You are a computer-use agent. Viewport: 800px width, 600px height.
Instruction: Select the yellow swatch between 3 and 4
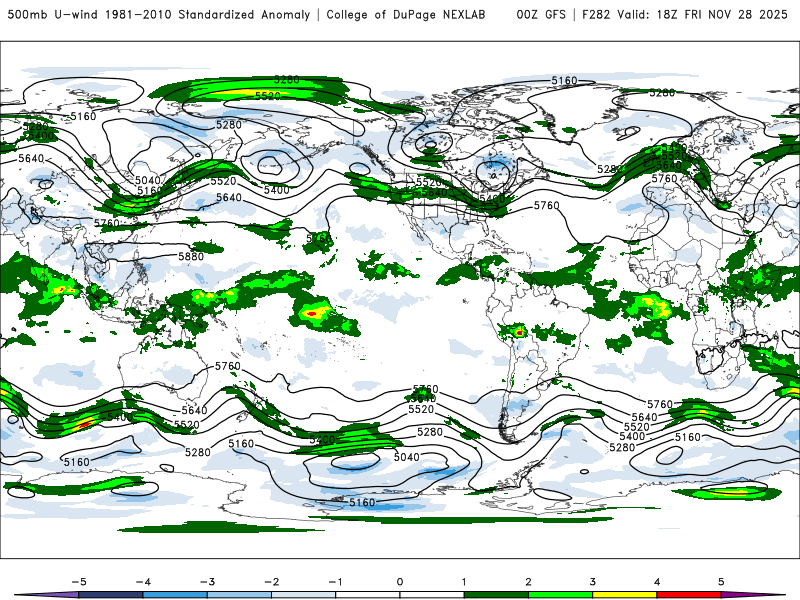pyautogui.click(x=625, y=595)
